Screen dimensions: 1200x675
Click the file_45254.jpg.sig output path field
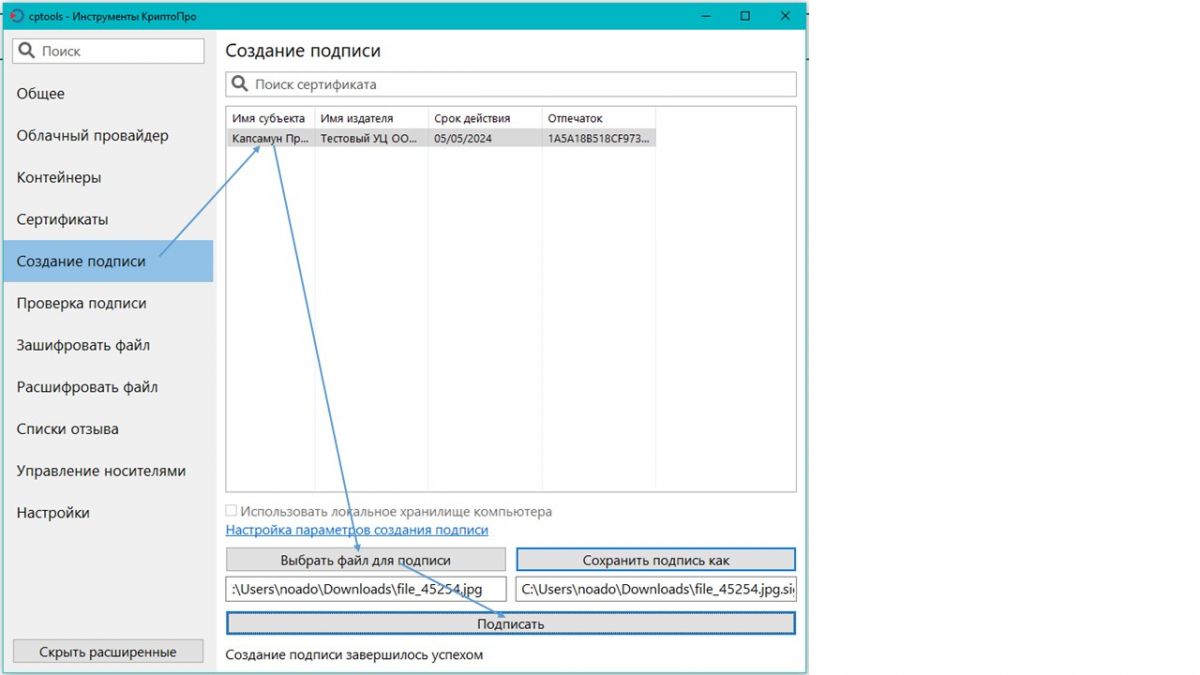656,589
